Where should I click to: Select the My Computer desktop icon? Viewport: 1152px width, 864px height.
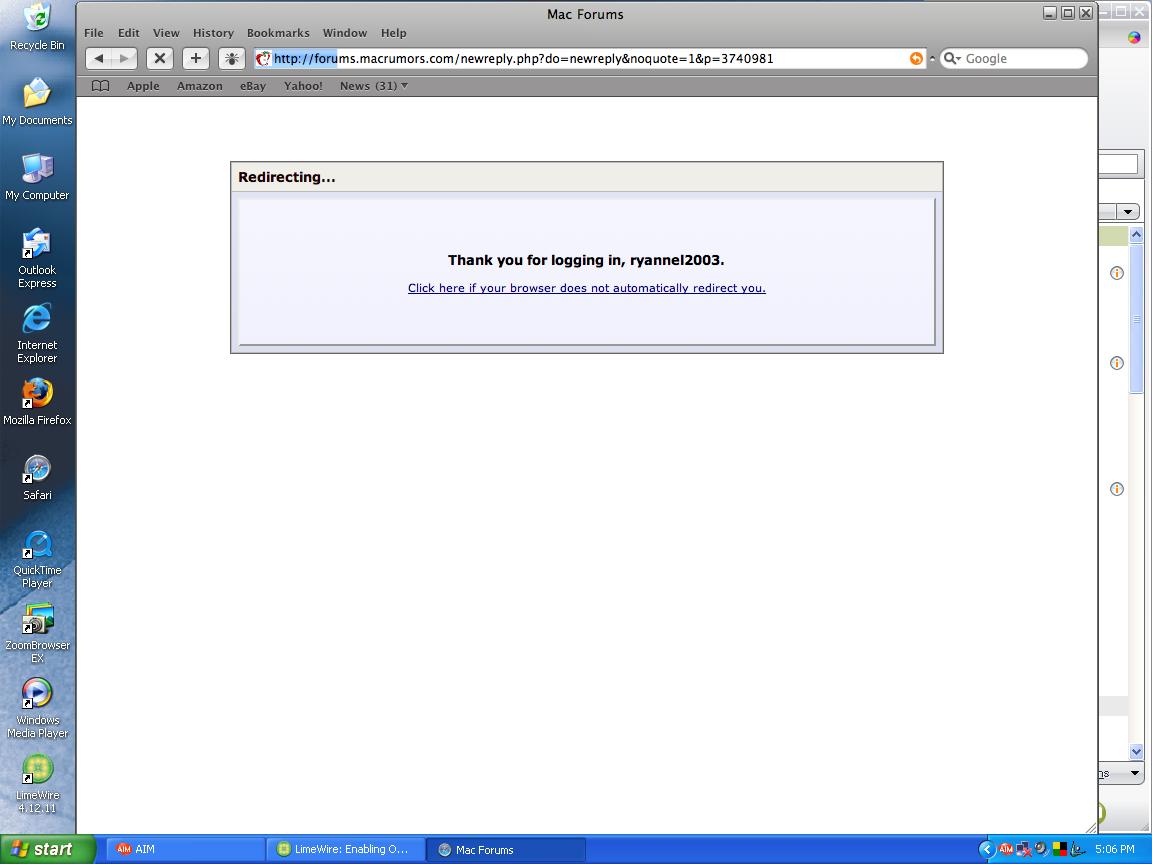[x=37, y=176]
